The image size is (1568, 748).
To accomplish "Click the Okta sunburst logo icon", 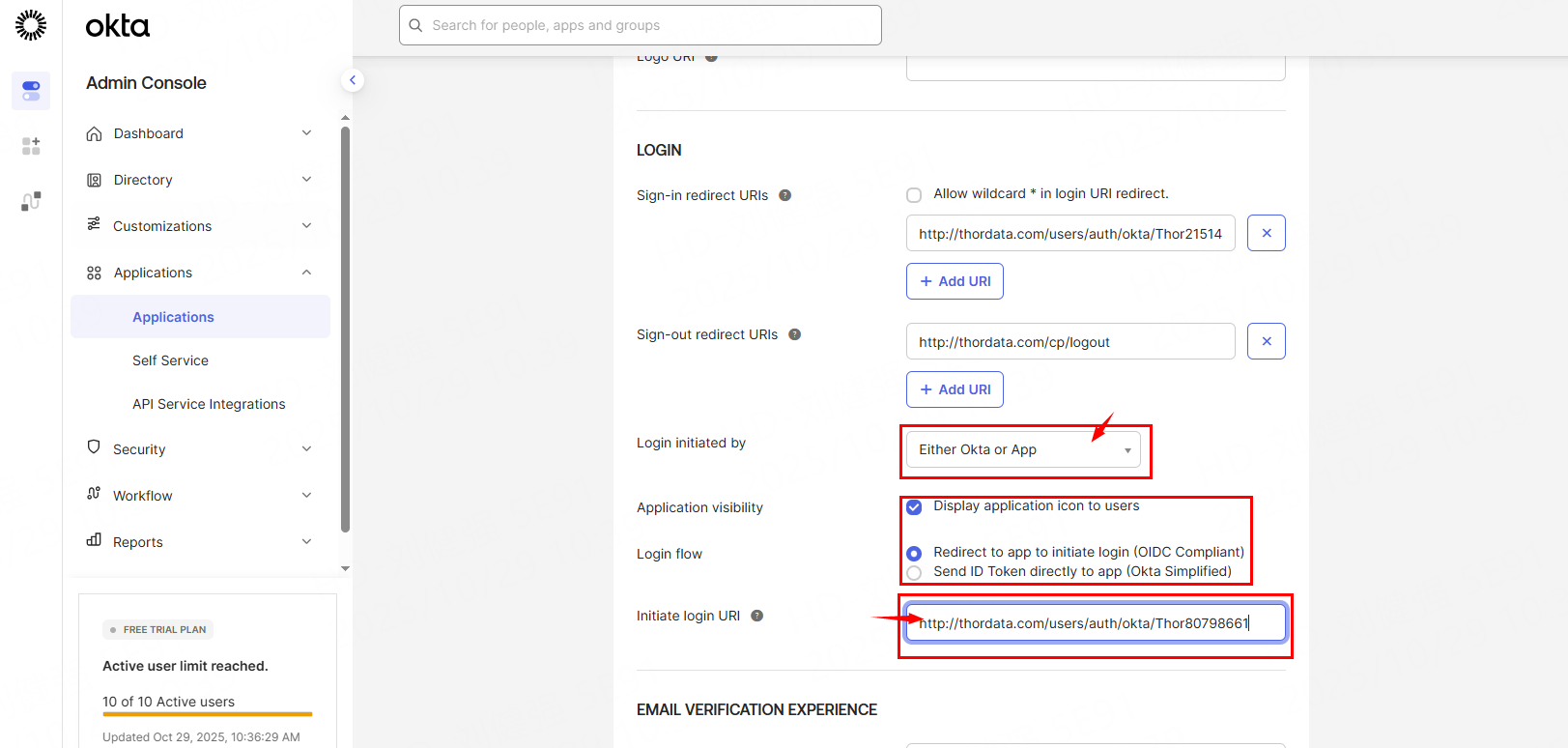I will (x=31, y=25).
